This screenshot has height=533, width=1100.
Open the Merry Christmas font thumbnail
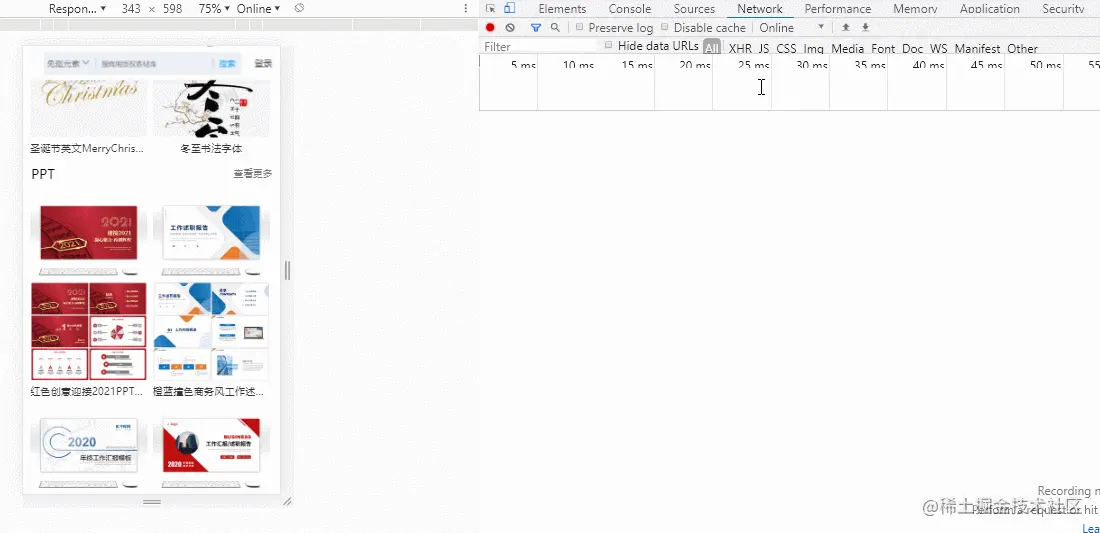(x=88, y=109)
